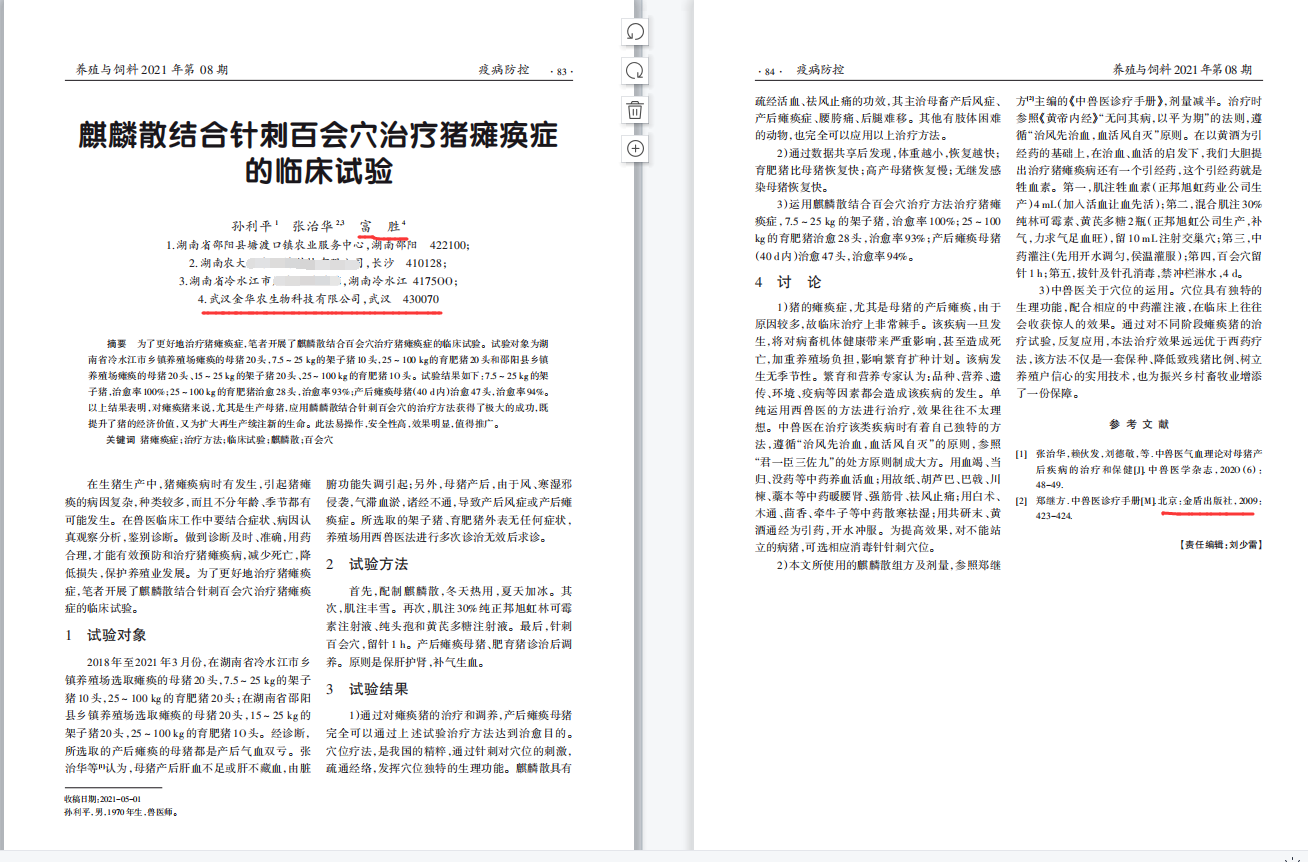Click section heading 4 讨论
Screen dimensions: 1308x862
point(788,283)
